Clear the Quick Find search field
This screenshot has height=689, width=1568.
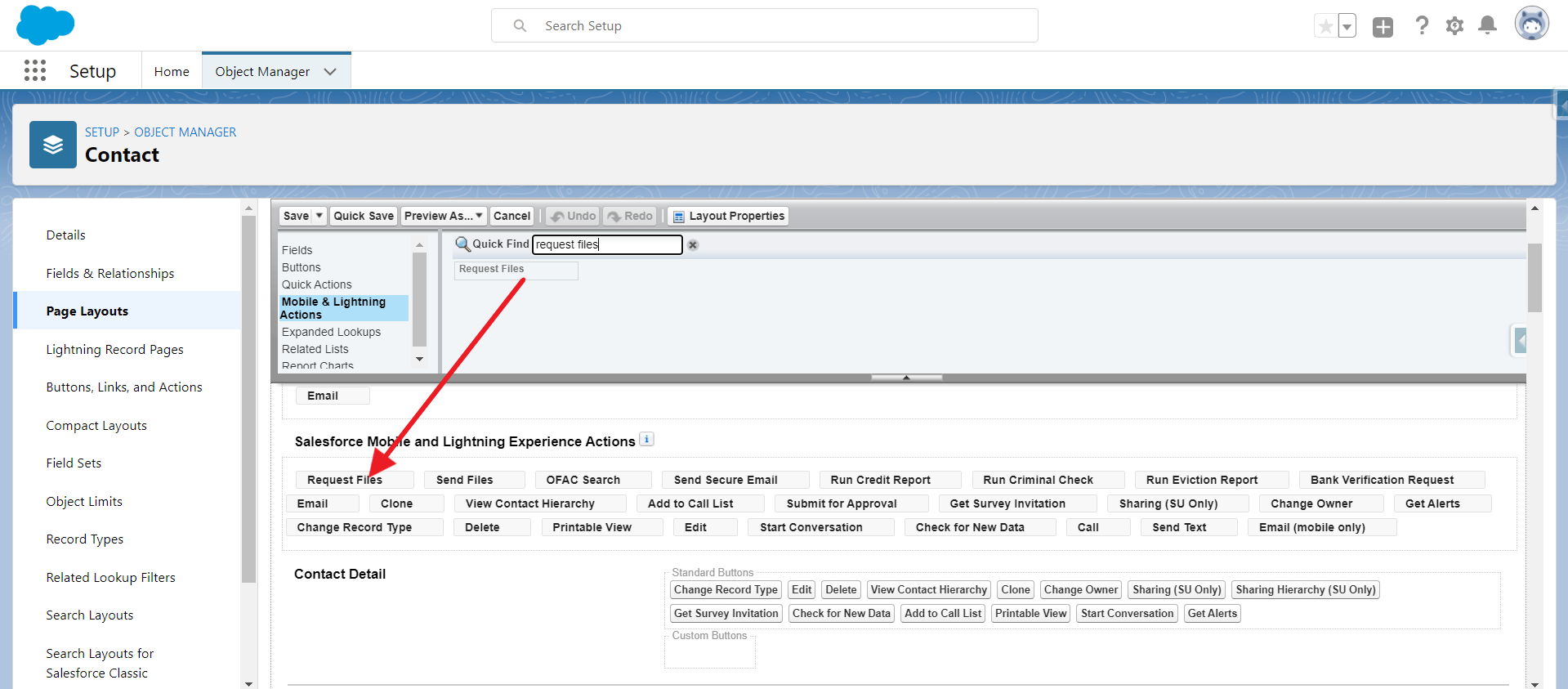point(693,245)
